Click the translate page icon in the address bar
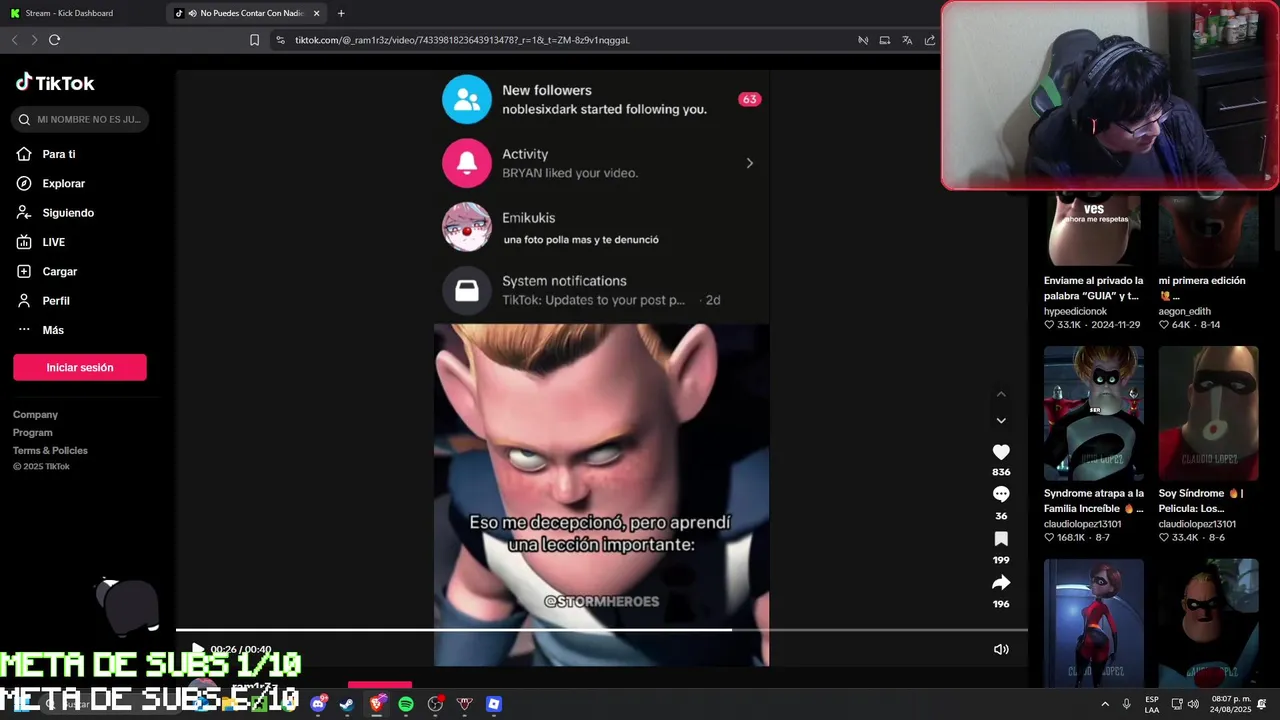The height and width of the screenshot is (720, 1280). click(x=907, y=40)
